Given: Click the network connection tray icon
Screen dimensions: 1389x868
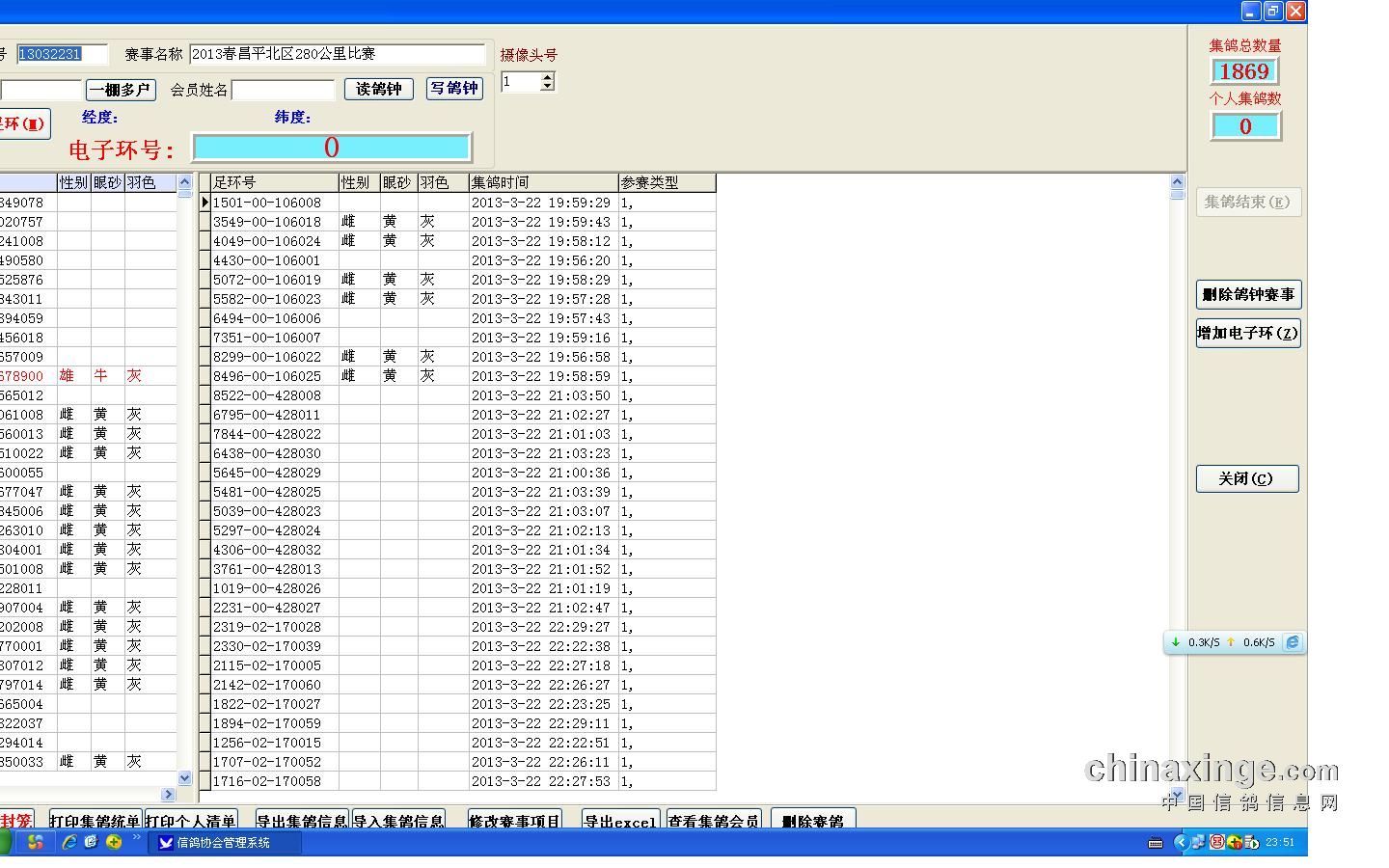Looking at the screenshot, I should (x=1197, y=842).
